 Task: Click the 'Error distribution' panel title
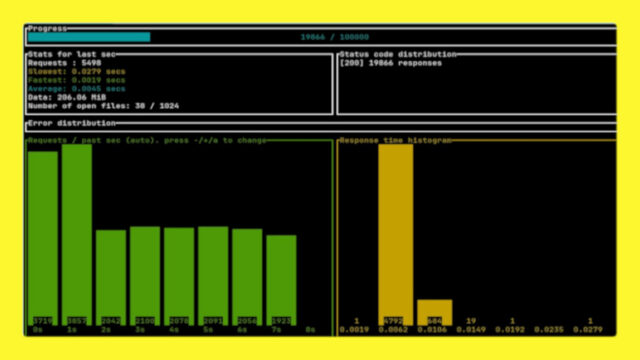pos(72,123)
